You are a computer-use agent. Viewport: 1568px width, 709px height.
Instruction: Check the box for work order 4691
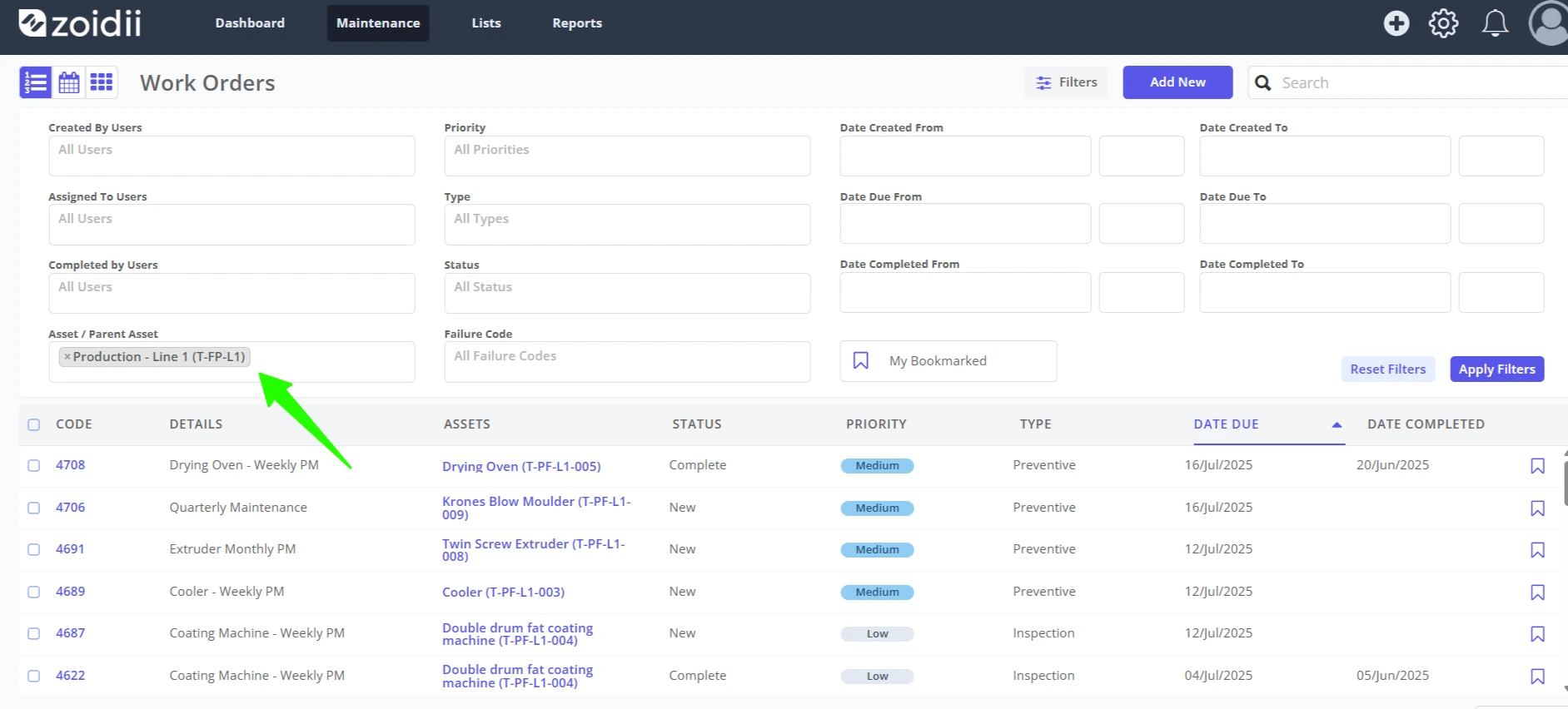point(34,549)
